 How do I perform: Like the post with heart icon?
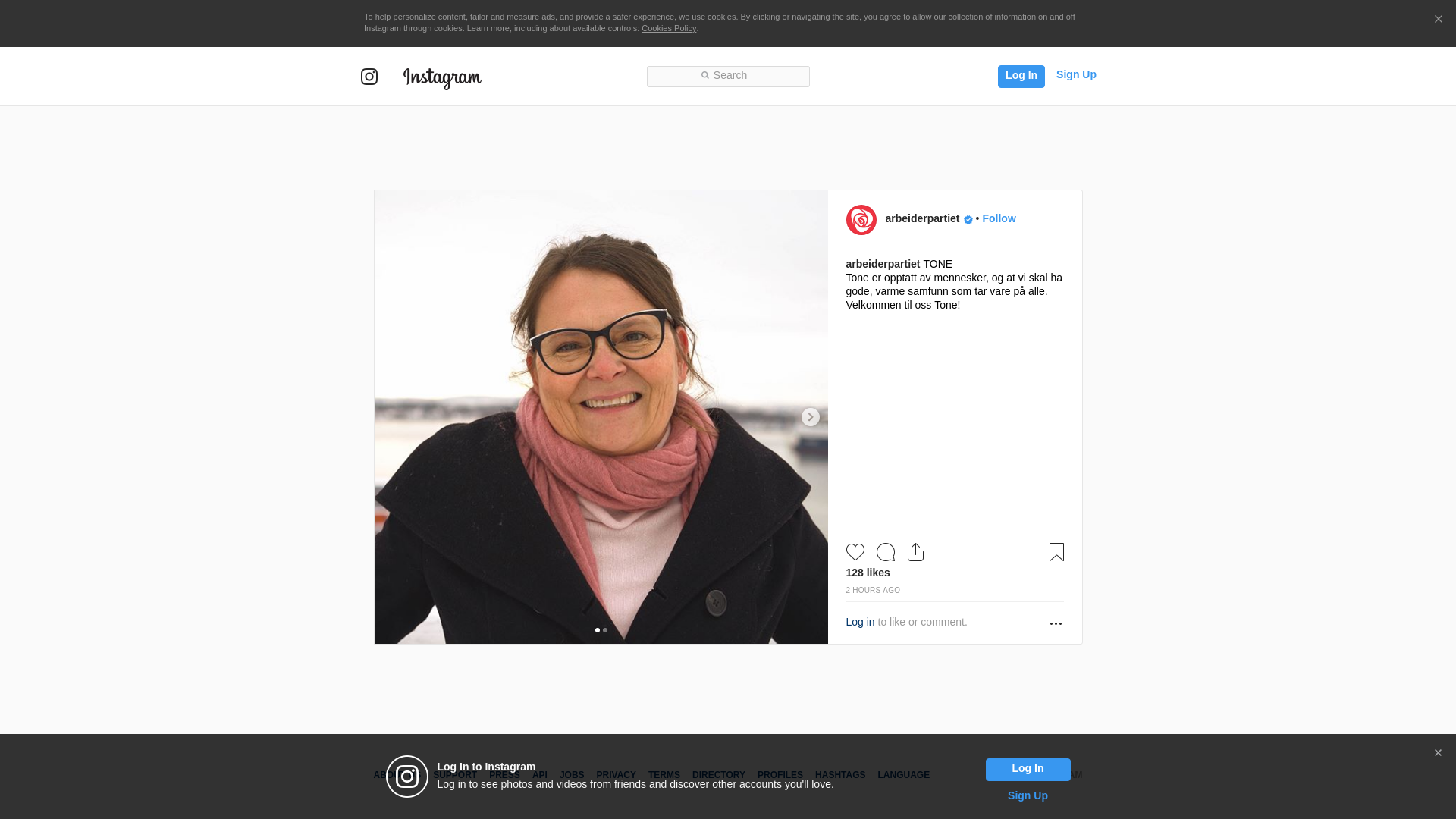[x=855, y=552]
